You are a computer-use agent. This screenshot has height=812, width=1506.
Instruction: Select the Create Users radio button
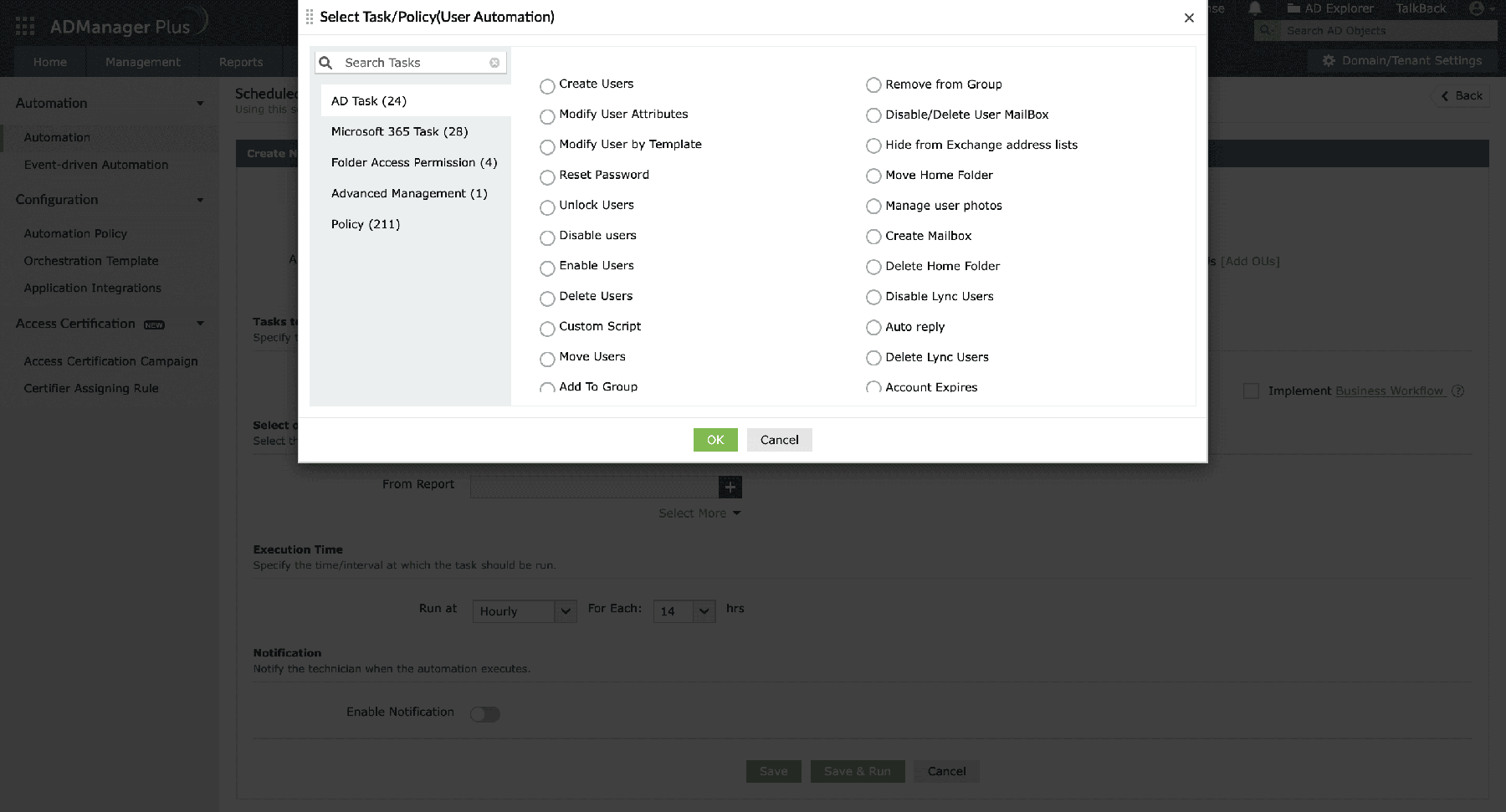pos(547,86)
